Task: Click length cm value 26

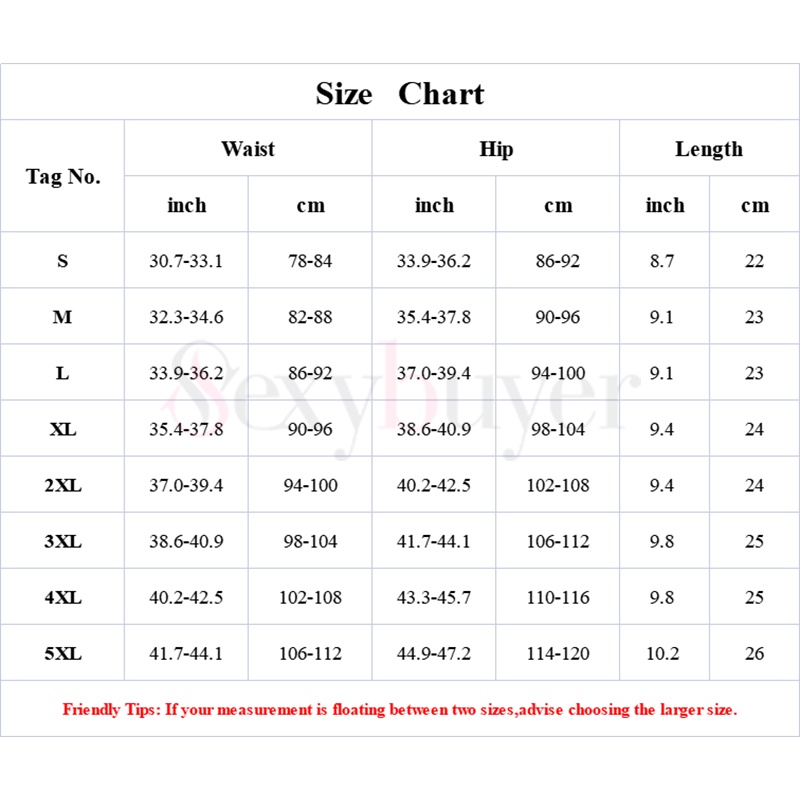Action: [755, 654]
